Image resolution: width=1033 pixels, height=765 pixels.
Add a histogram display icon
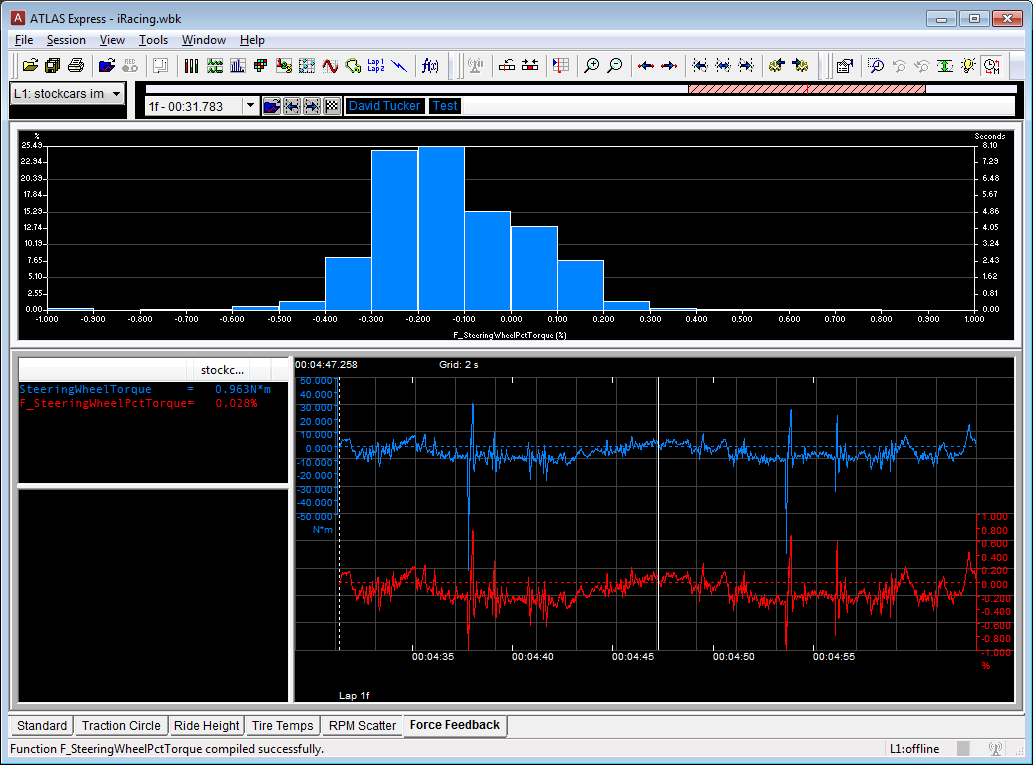(238, 65)
